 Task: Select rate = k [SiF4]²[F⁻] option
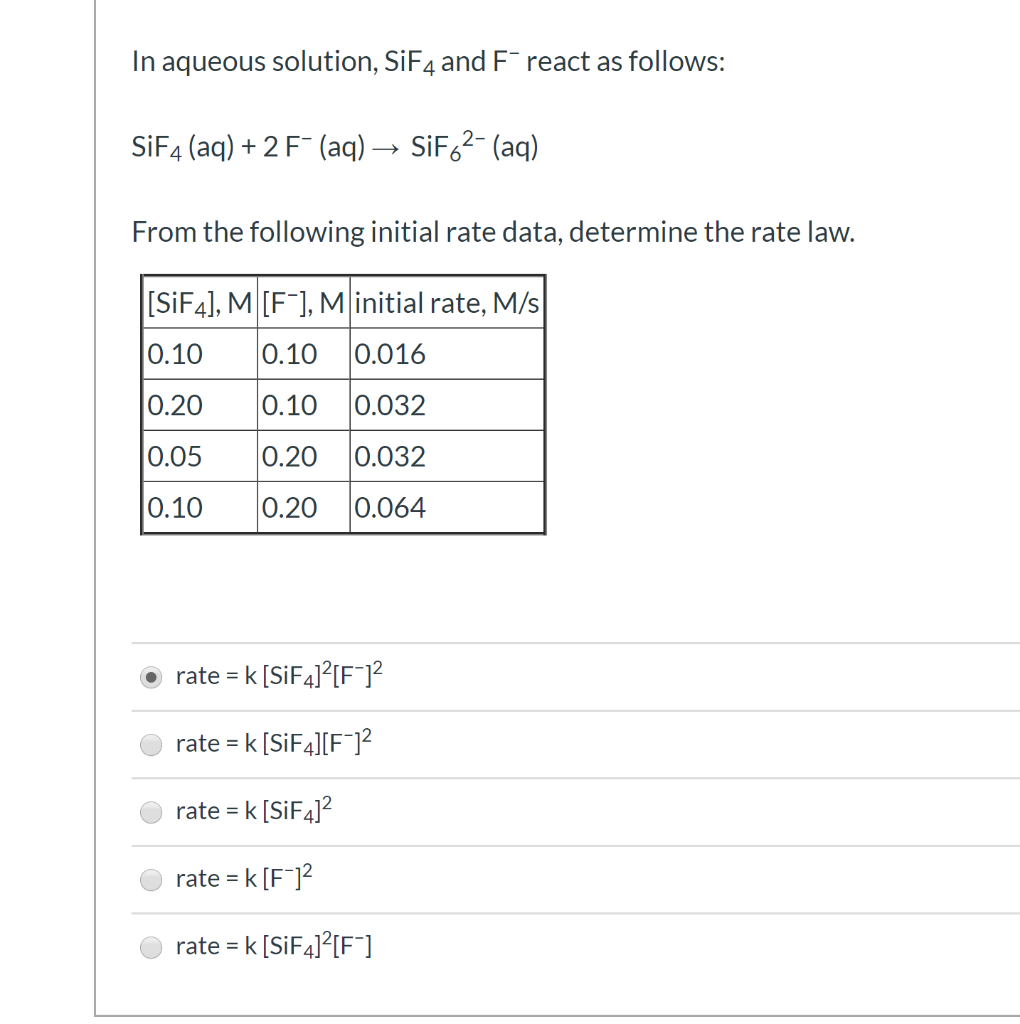tap(151, 947)
